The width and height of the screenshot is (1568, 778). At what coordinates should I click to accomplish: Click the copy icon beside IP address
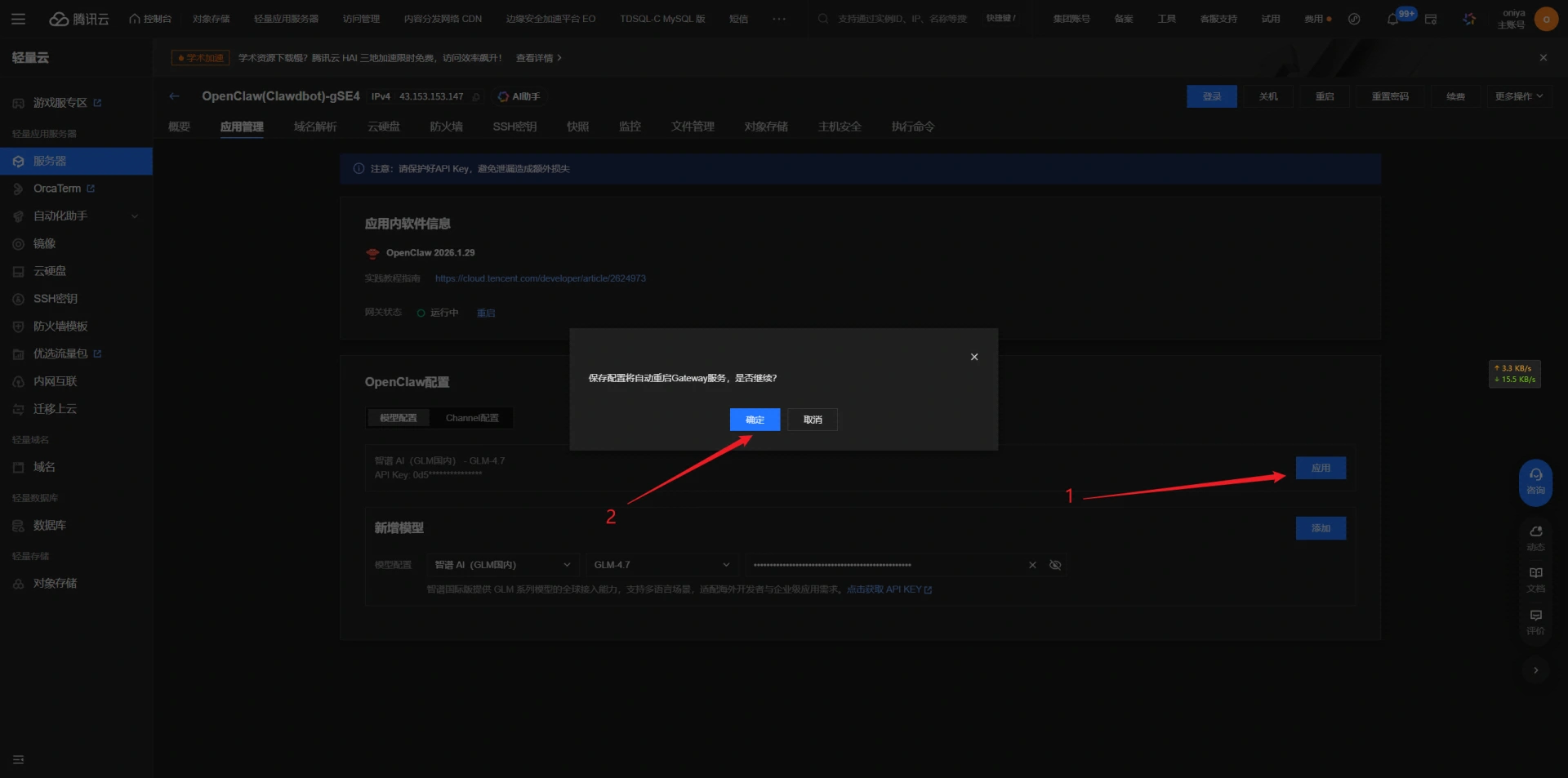coord(476,97)
